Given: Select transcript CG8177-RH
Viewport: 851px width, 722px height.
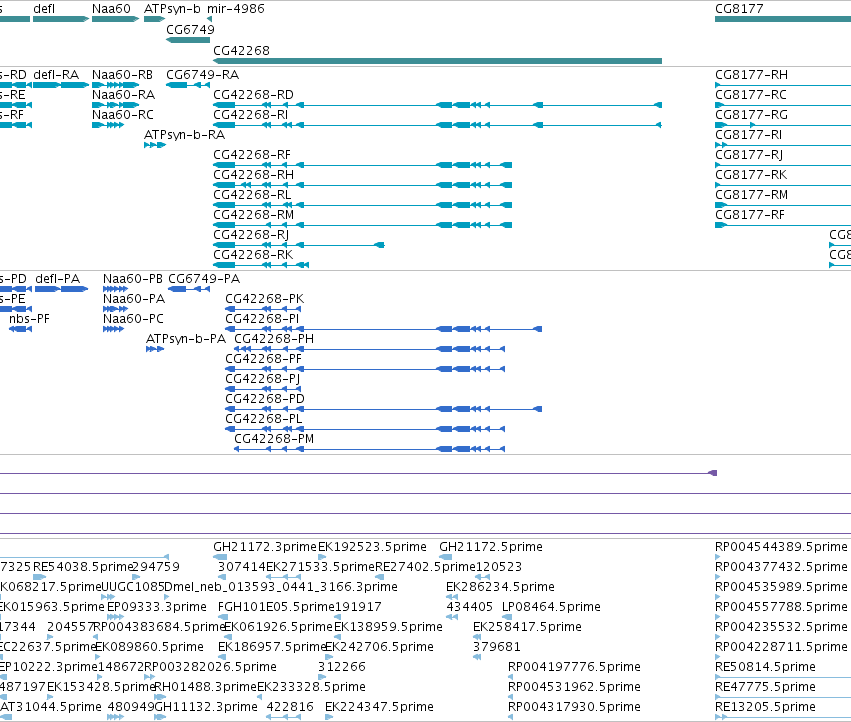Looking at the screenshot, I should [x=783, y=85].
